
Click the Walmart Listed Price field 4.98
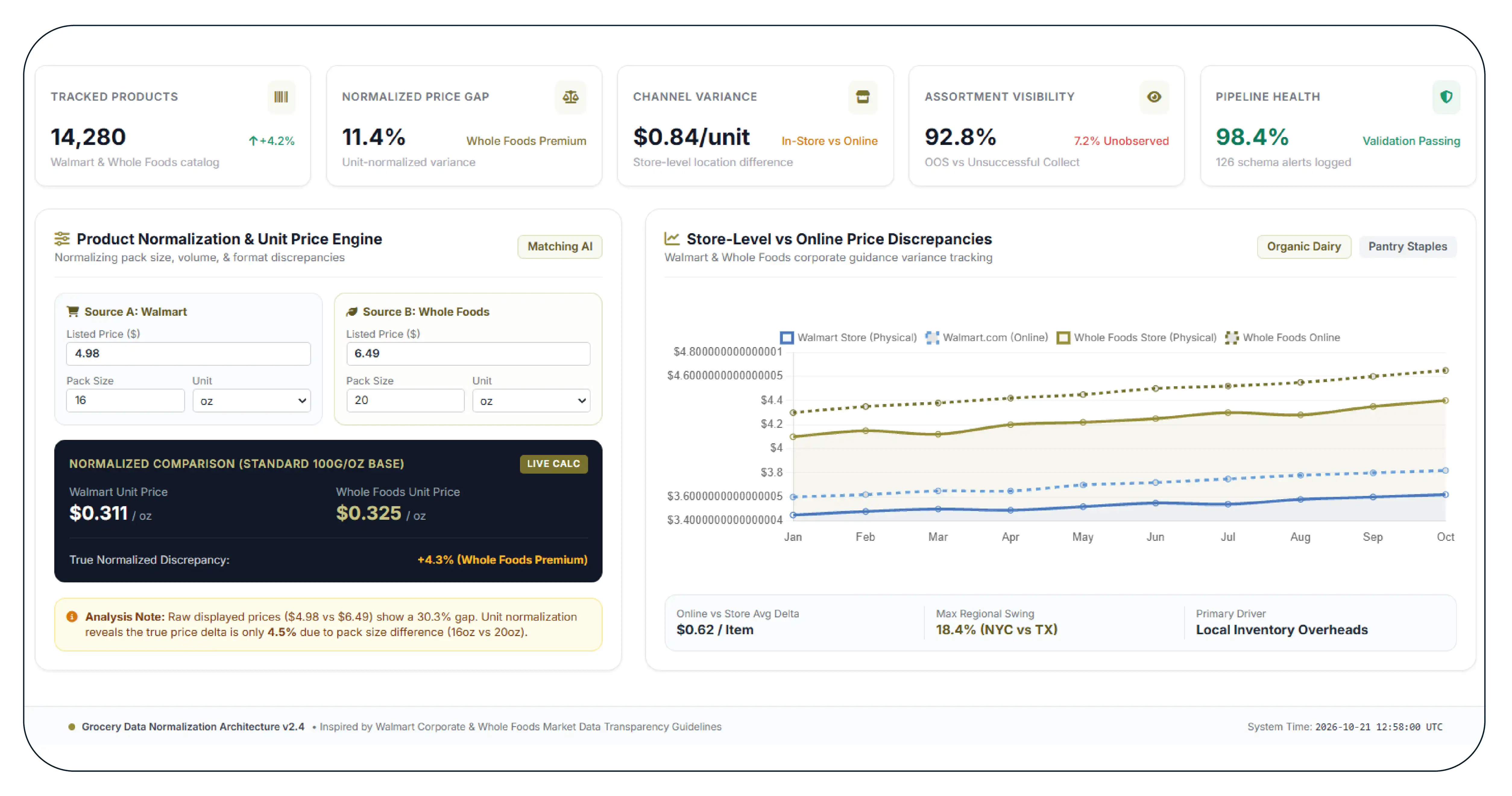coord(188,354)
